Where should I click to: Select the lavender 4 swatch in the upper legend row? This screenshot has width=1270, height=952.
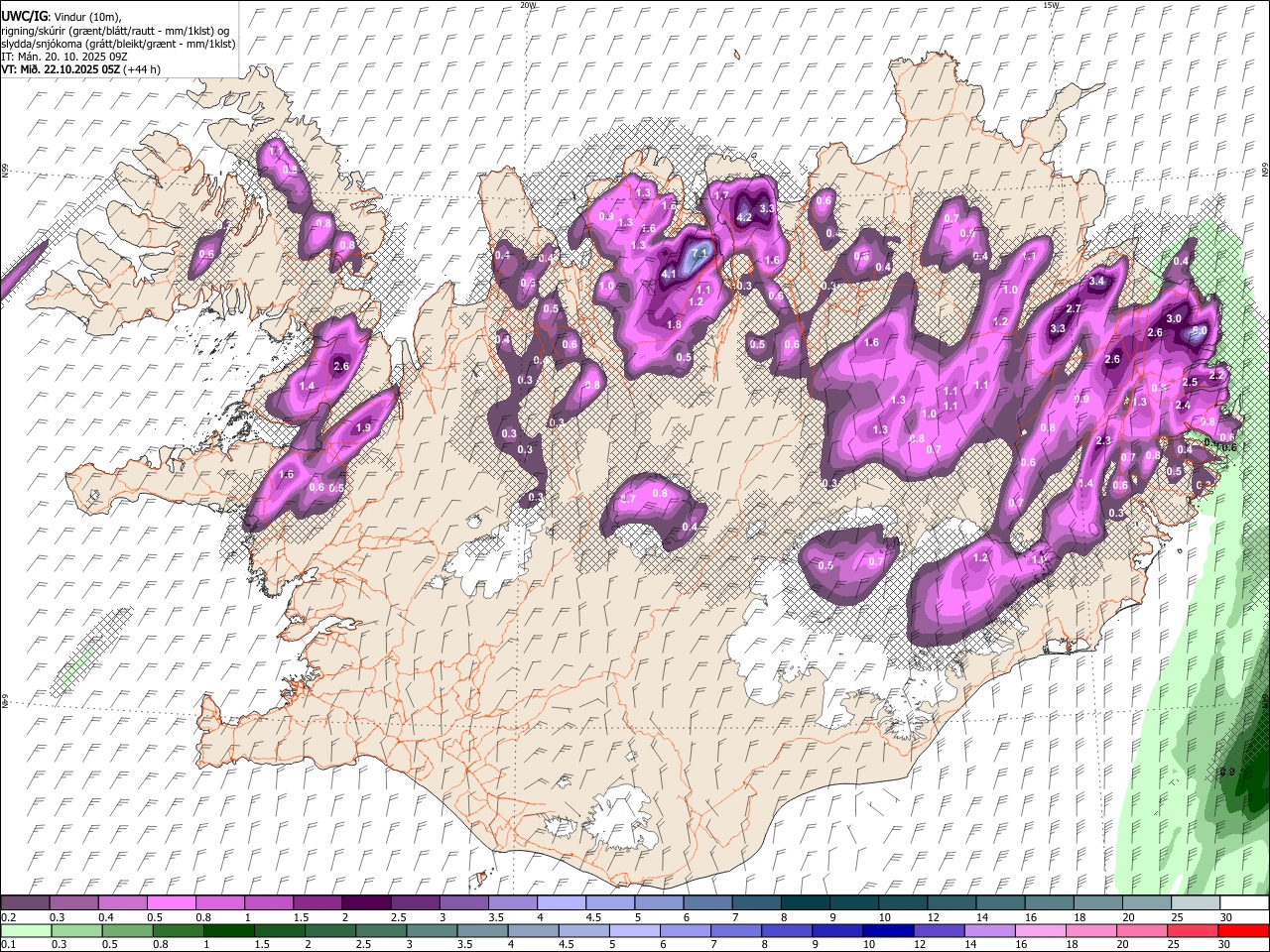(x=561, y=903)
